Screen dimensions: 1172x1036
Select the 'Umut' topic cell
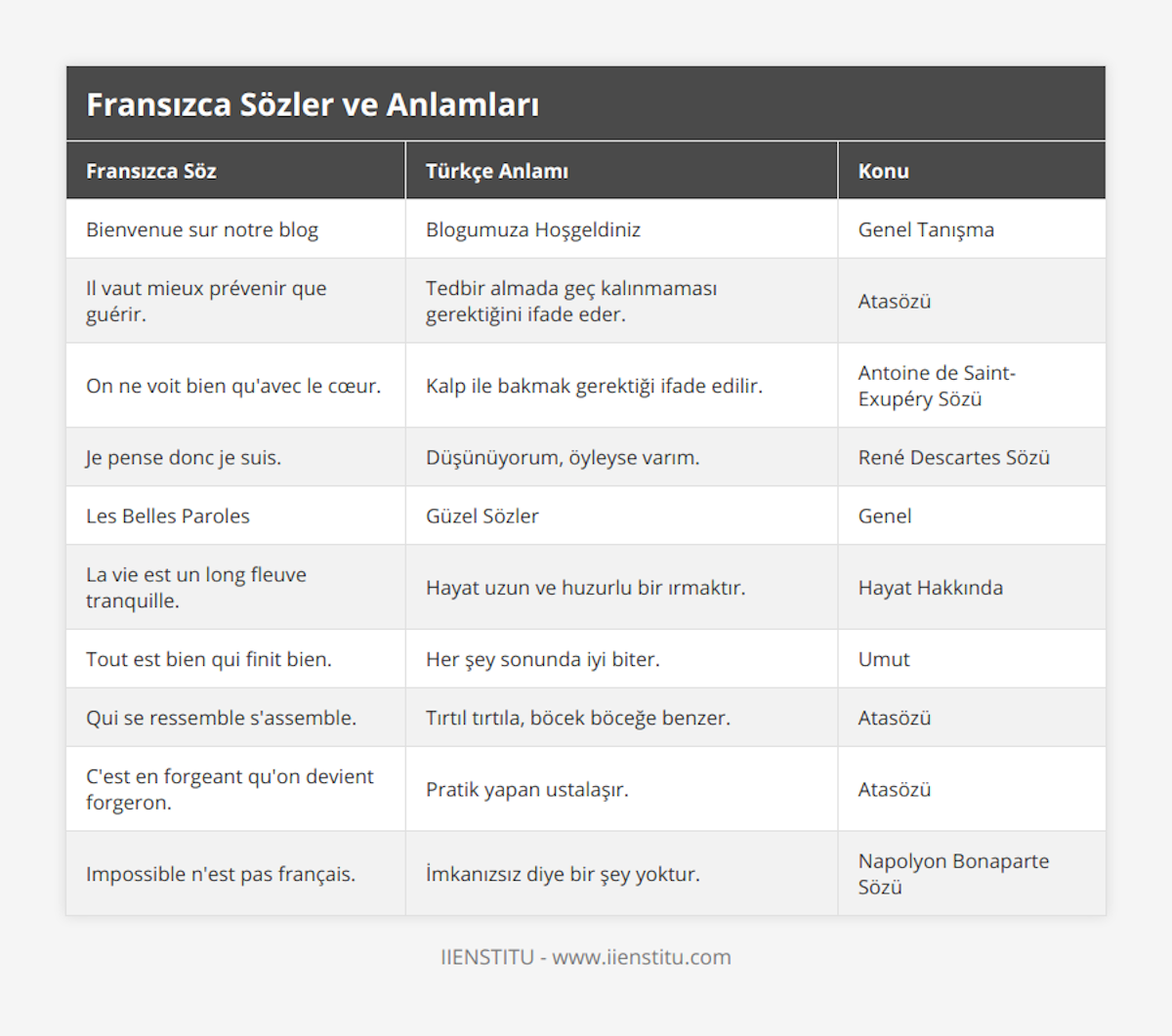884,659
